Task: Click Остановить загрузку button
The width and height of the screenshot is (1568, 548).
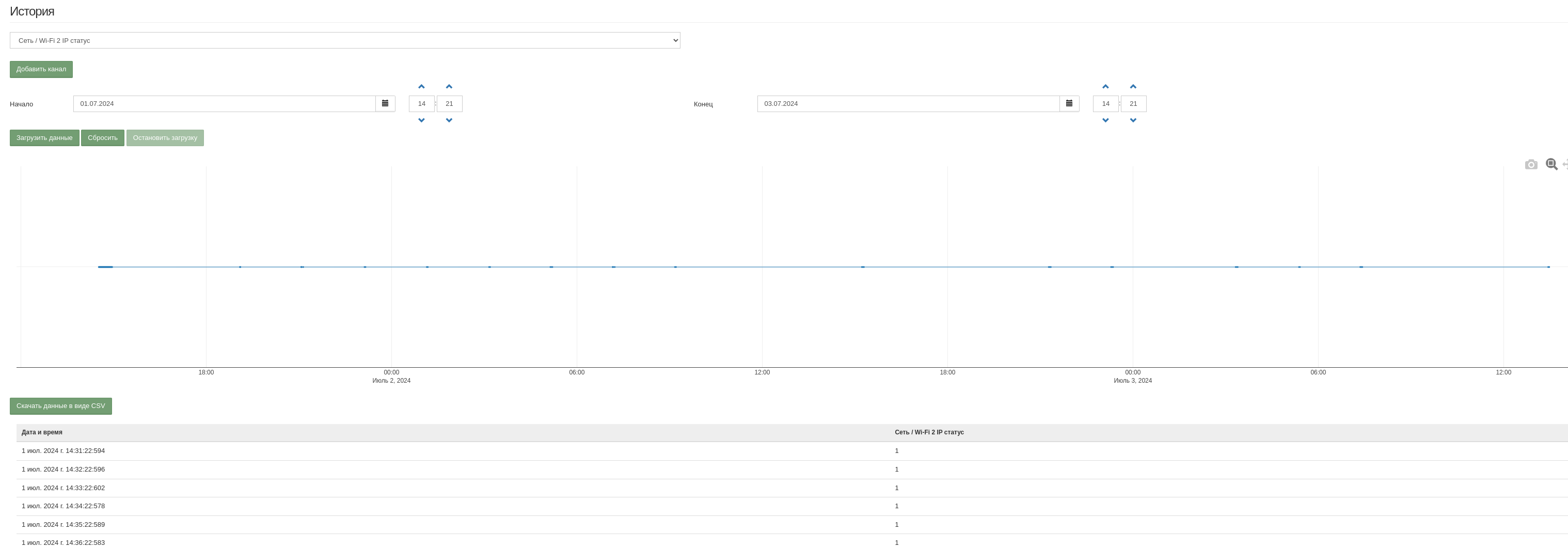Action: pyautogui.click(x=165, y=137)
